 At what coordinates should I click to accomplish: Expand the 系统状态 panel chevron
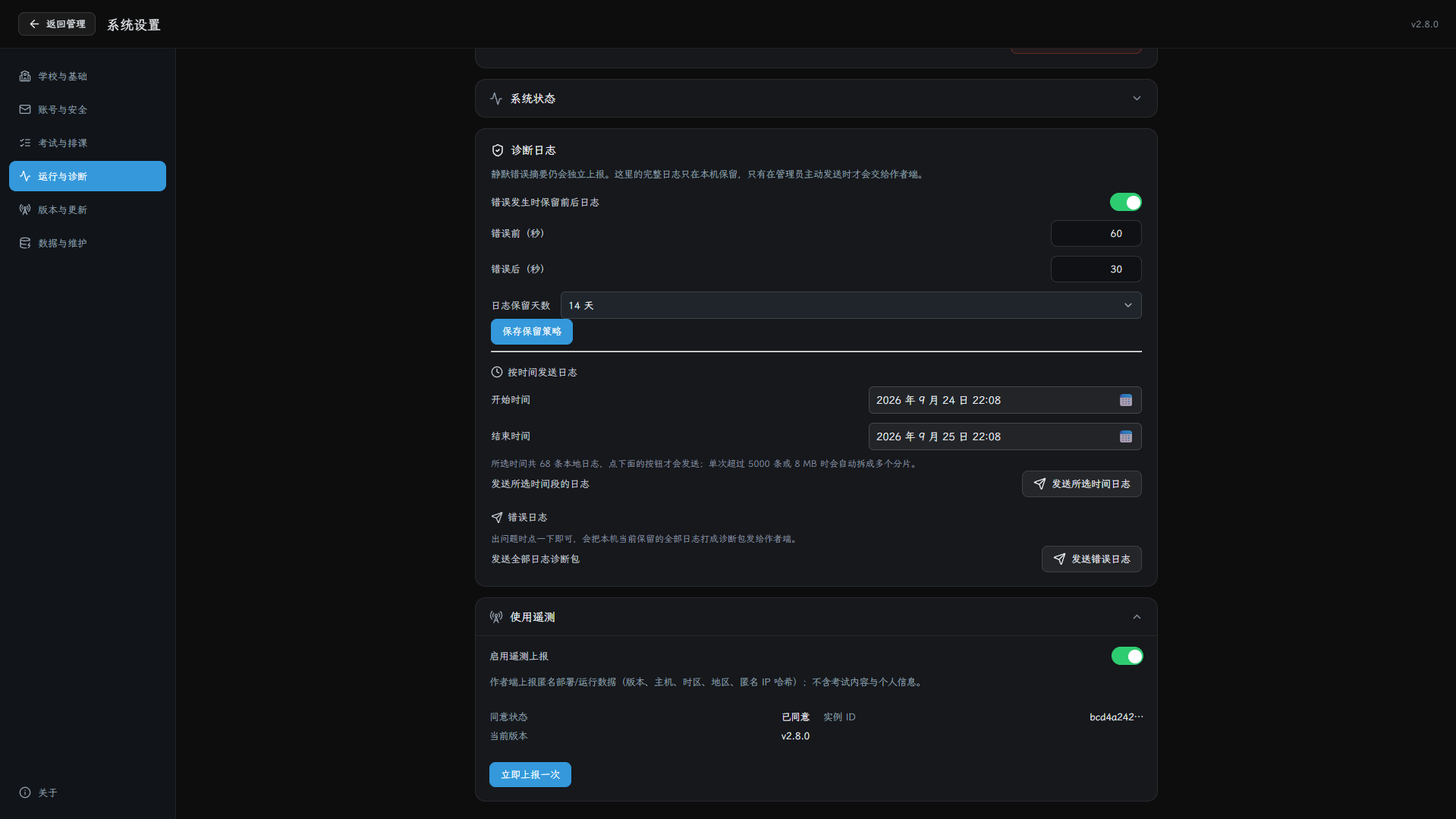pos(1137,99)
